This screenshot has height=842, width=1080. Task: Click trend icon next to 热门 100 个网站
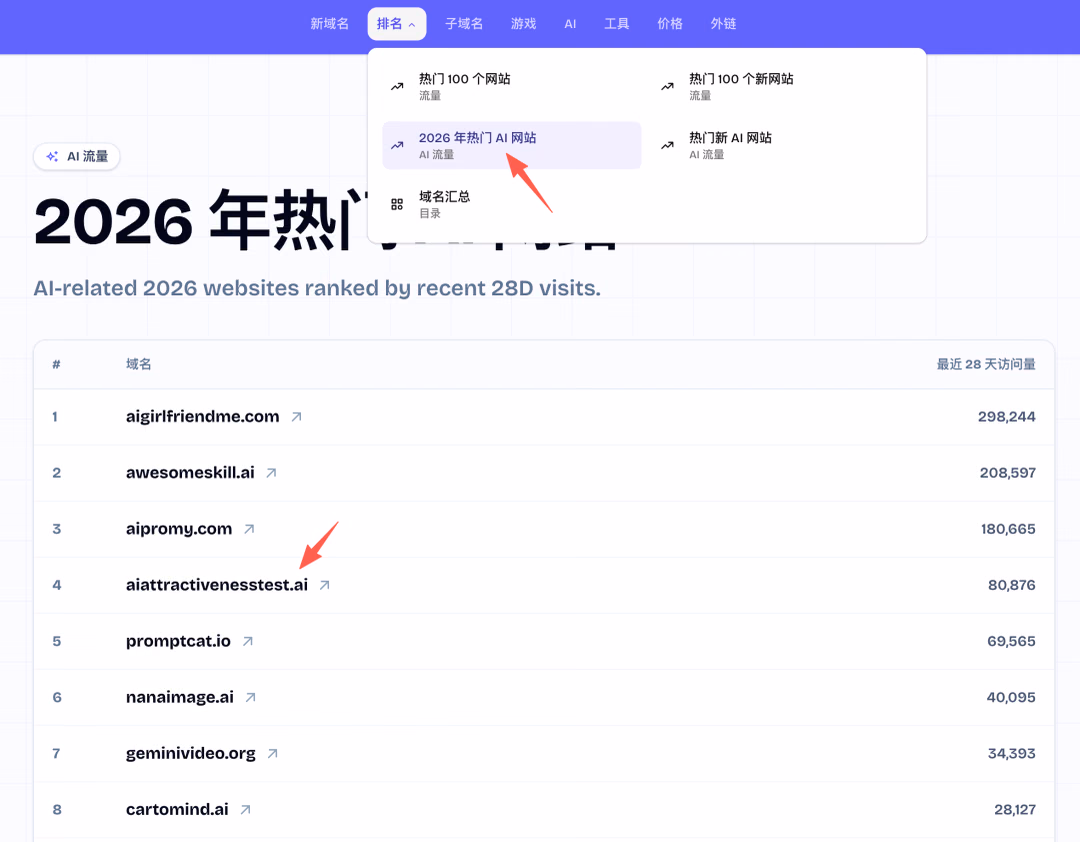(397, 86)
